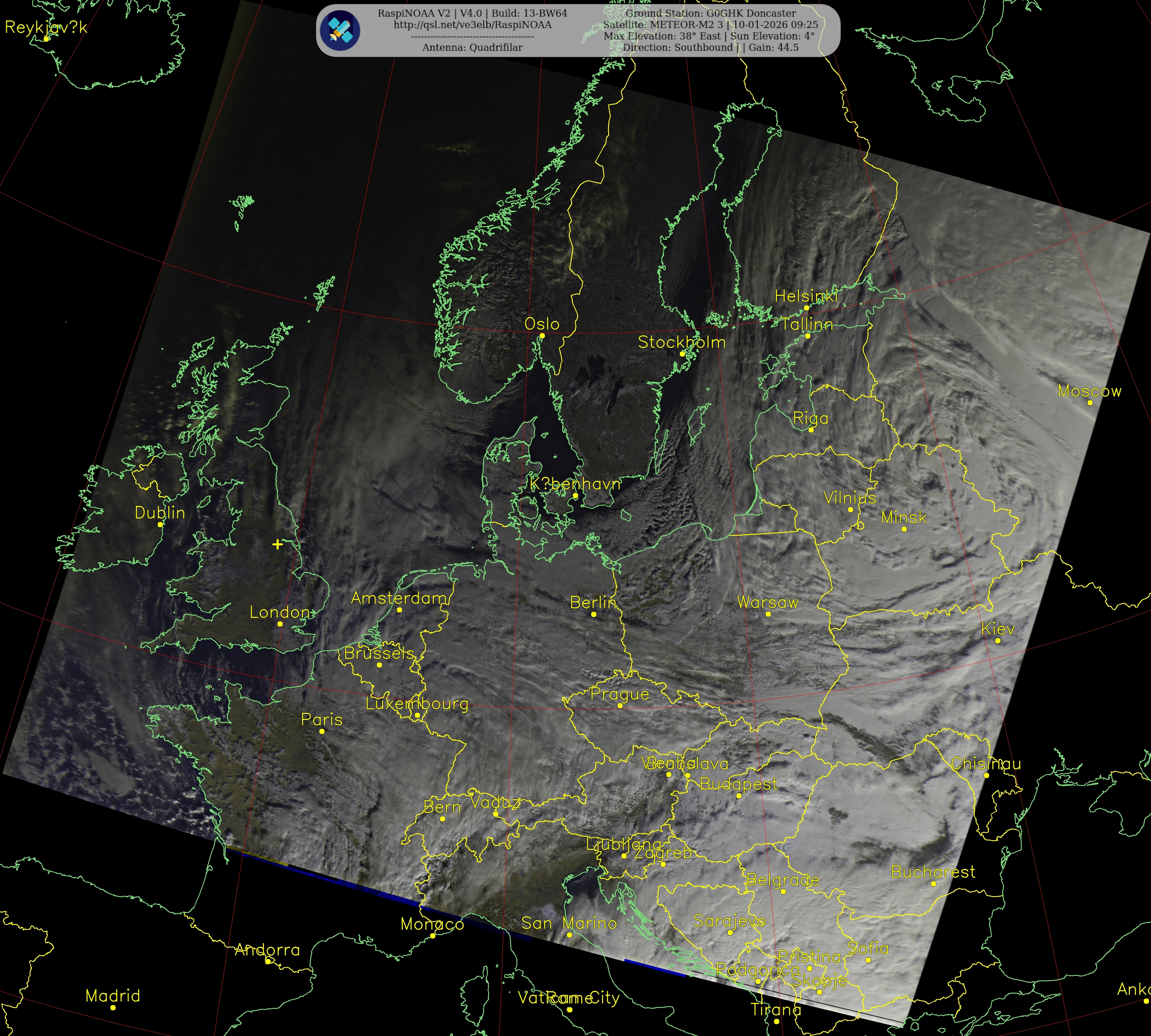The height and width of the screenshot is (1036, 1151).
Task: Click the RaspiNOAA satellite logo icon
Action: click(340, 31)
